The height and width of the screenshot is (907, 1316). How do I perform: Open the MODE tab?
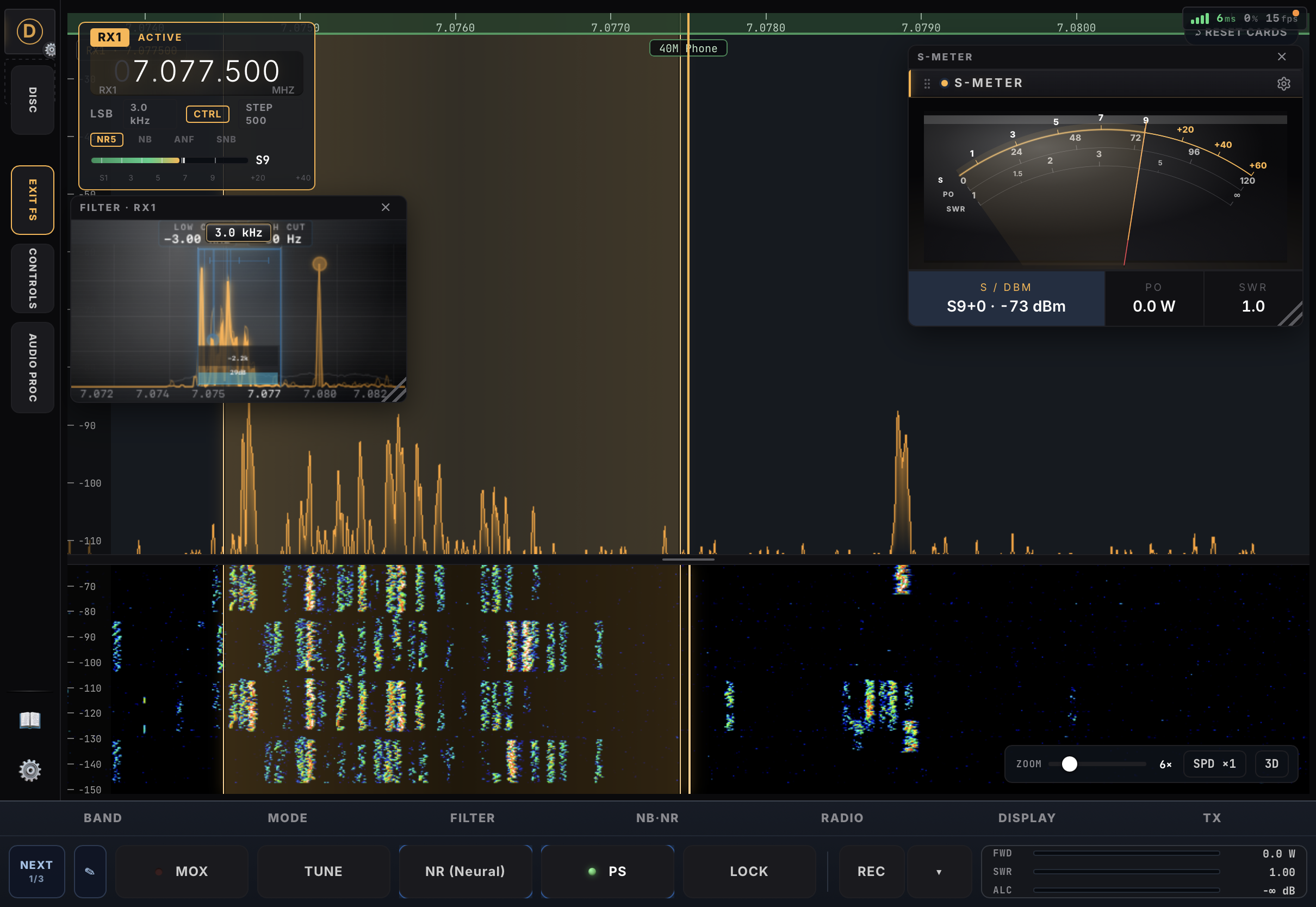(x=288, y=818)
